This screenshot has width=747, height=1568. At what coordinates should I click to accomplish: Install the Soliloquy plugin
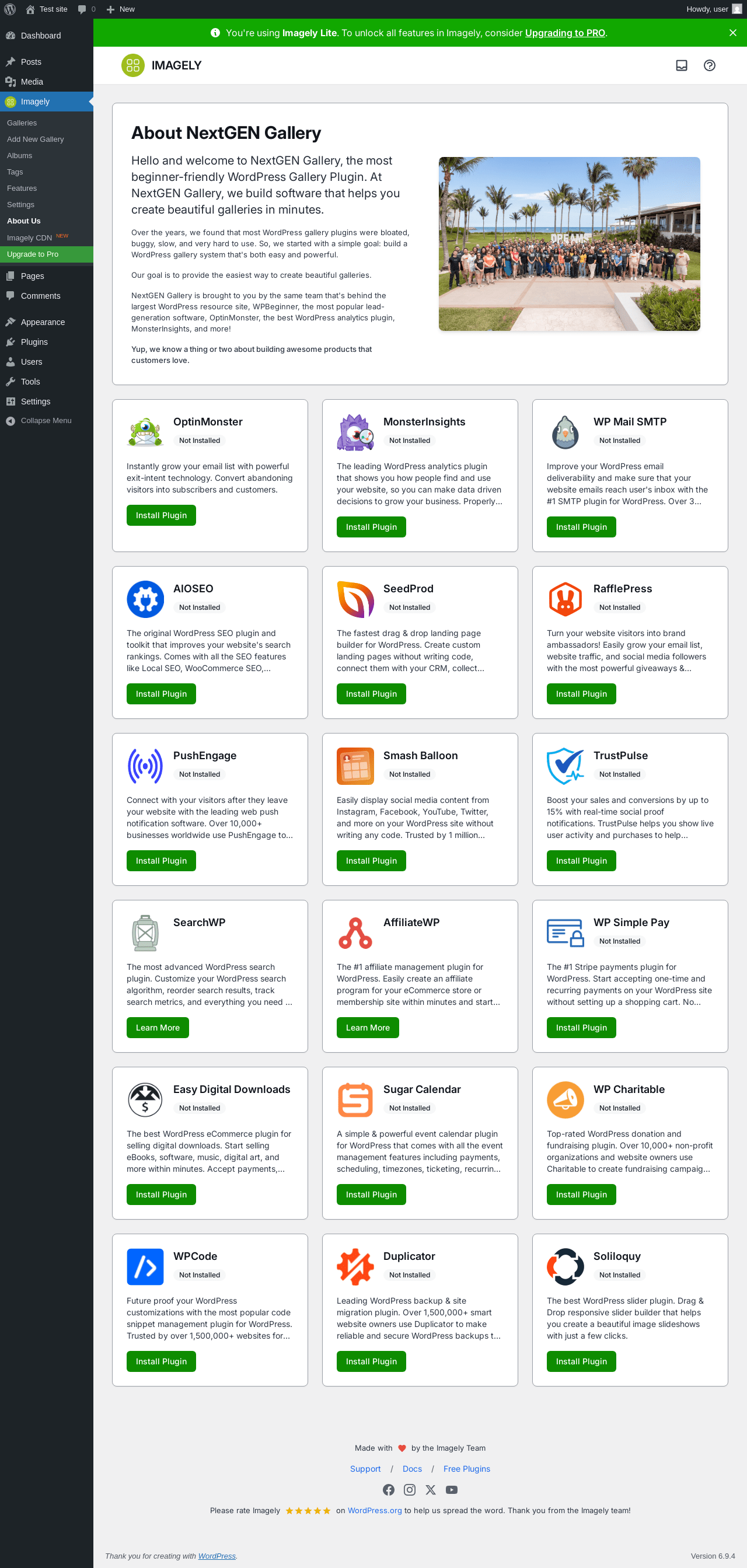(581, 1361)
